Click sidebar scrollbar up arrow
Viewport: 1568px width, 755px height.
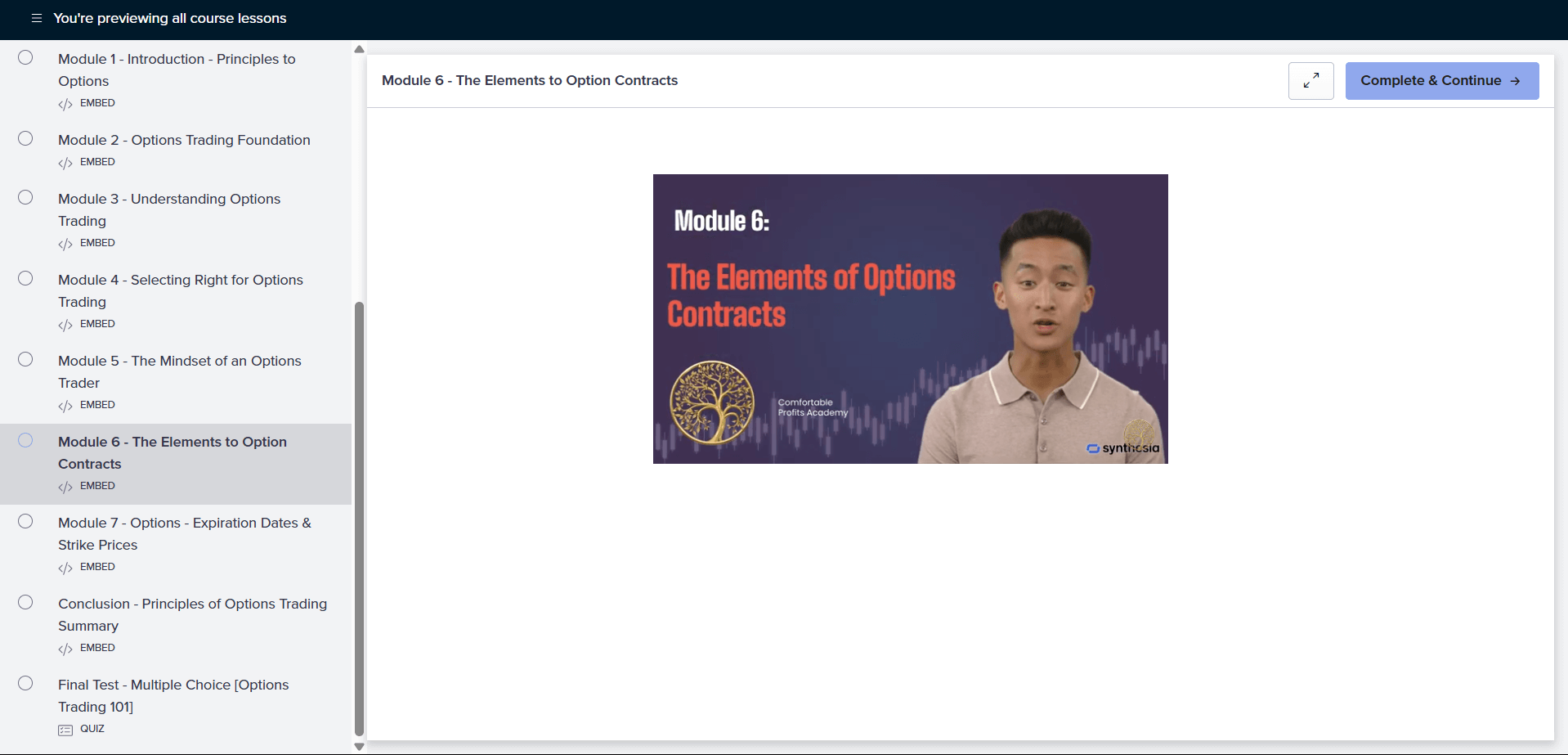(359, 49)
